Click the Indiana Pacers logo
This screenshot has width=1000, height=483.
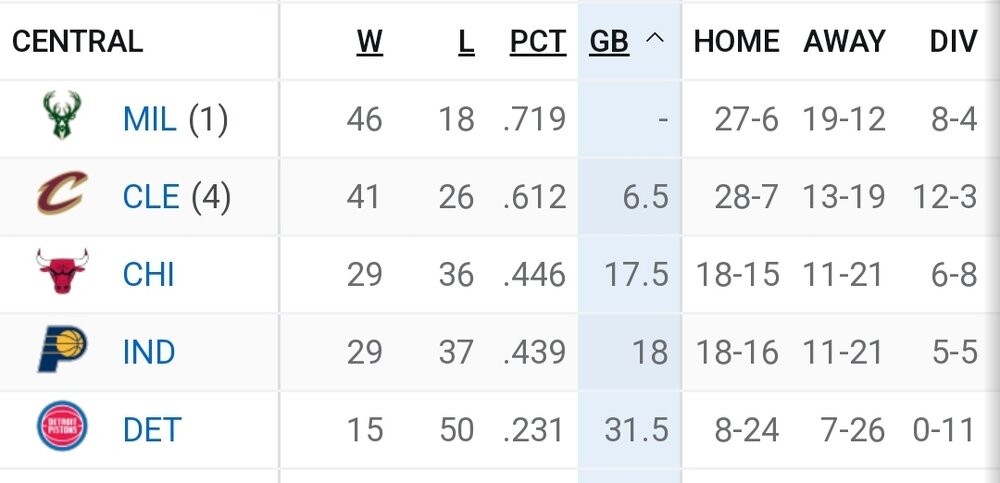[62, 350]
